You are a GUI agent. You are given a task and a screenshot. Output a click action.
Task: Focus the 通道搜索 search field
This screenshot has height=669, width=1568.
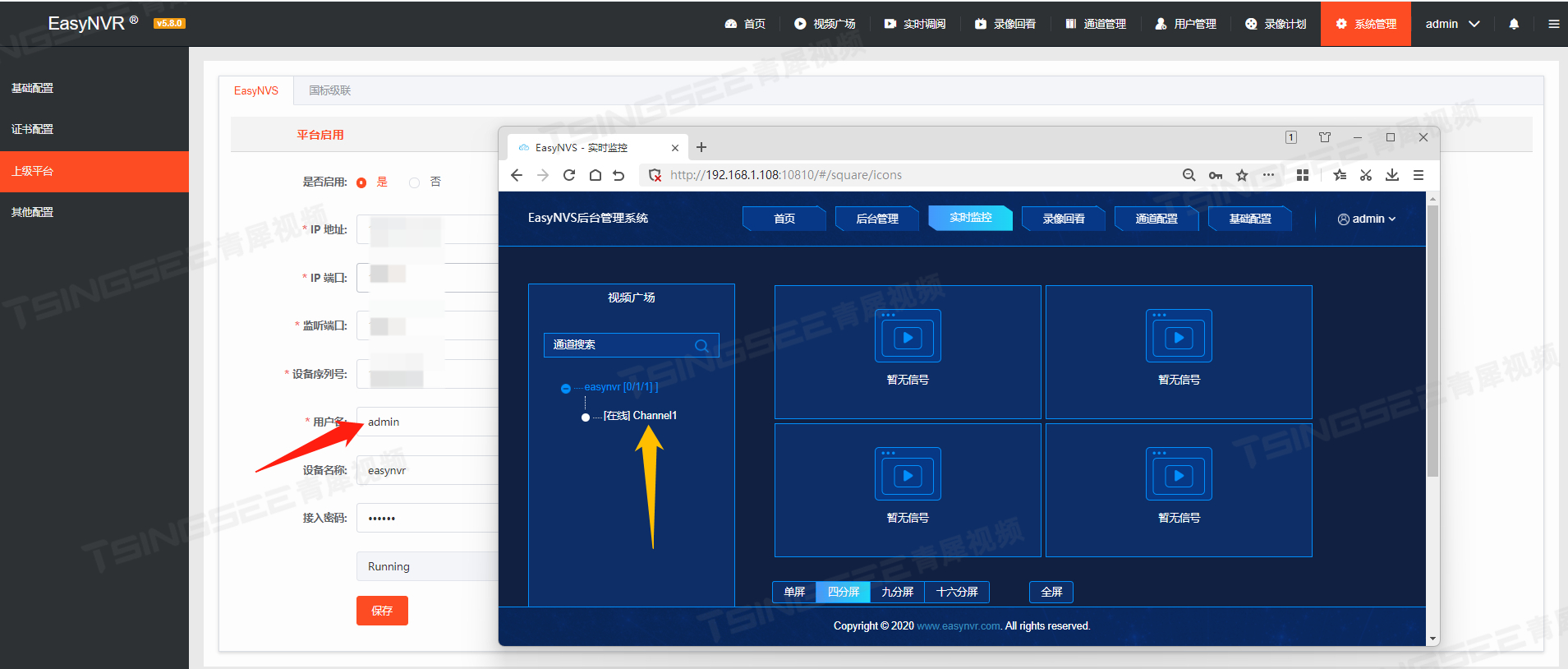[x=631, y=345]
